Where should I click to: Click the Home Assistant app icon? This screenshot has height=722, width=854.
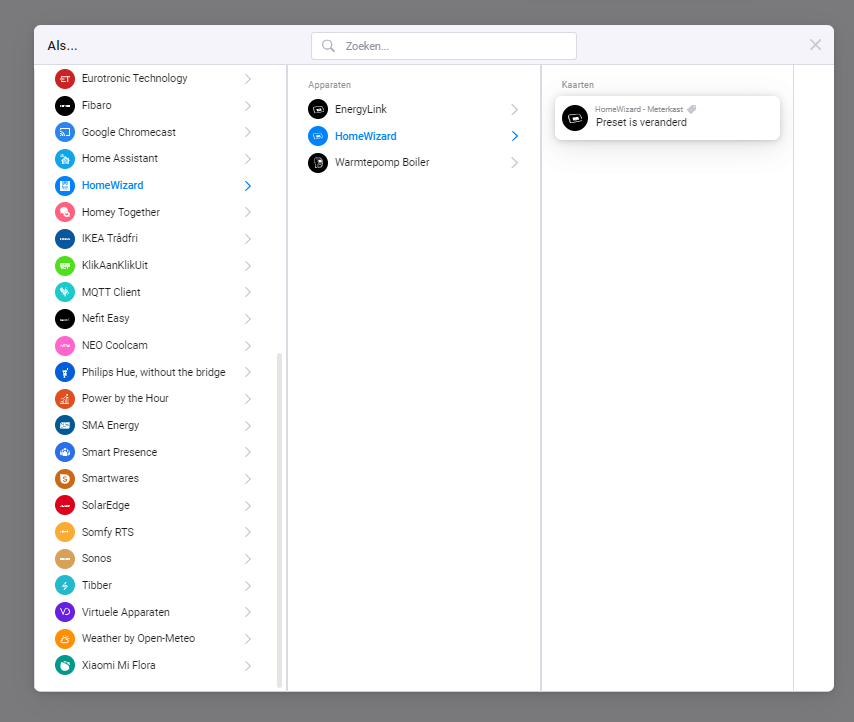[x=65, y=159]
